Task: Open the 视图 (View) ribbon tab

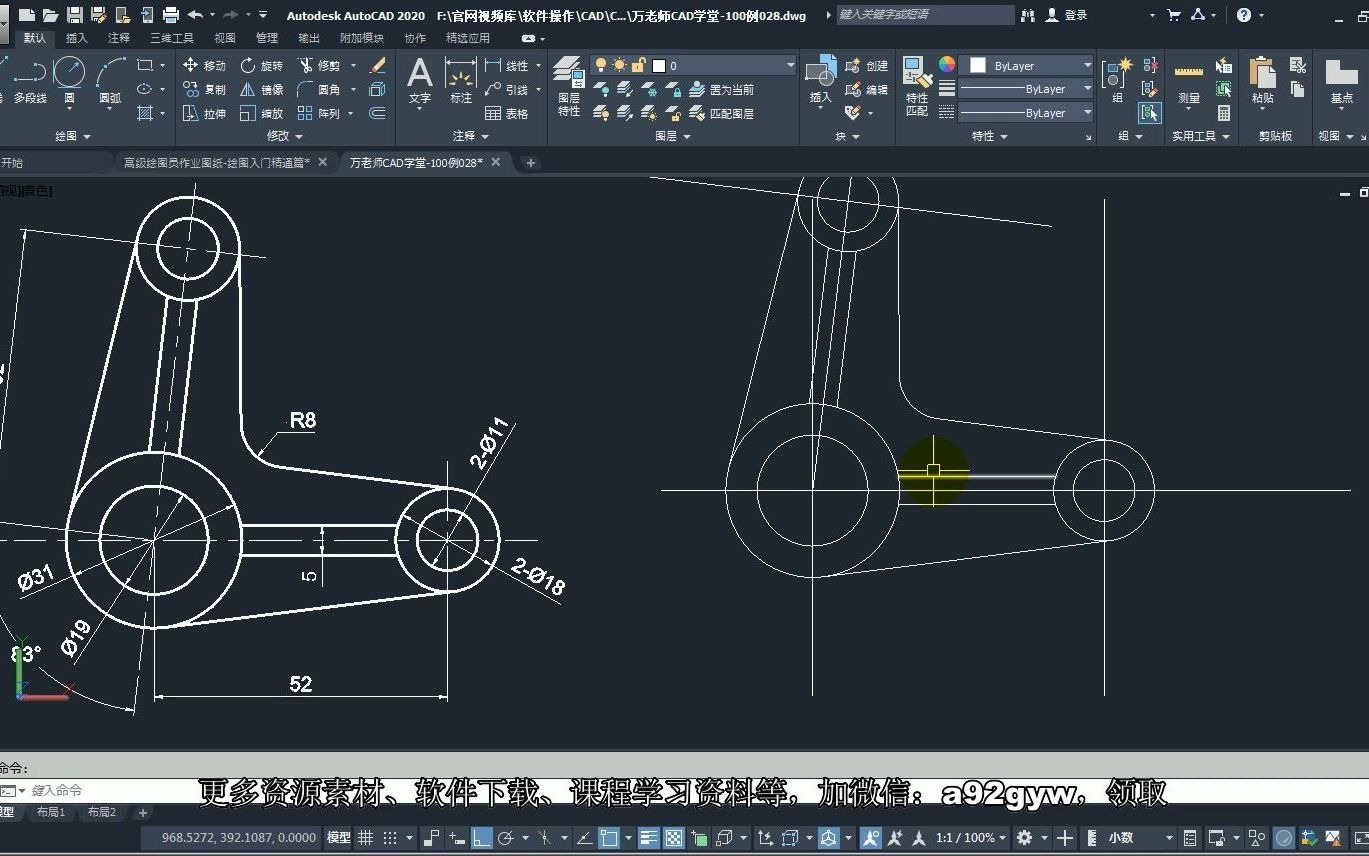Action: tap(225, 38)
